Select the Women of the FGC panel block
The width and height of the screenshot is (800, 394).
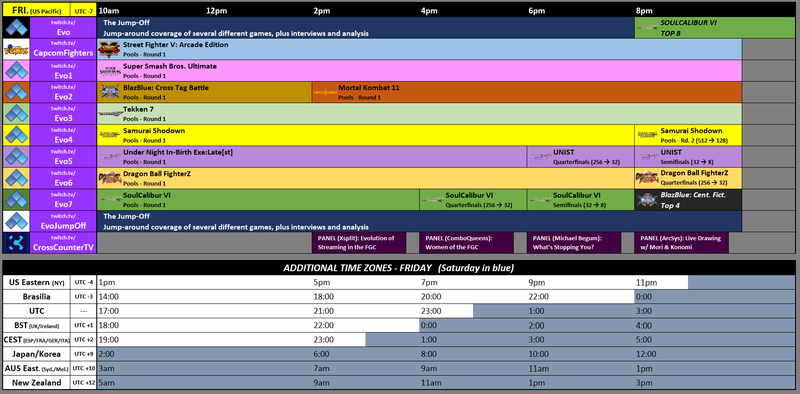[467, 243]
